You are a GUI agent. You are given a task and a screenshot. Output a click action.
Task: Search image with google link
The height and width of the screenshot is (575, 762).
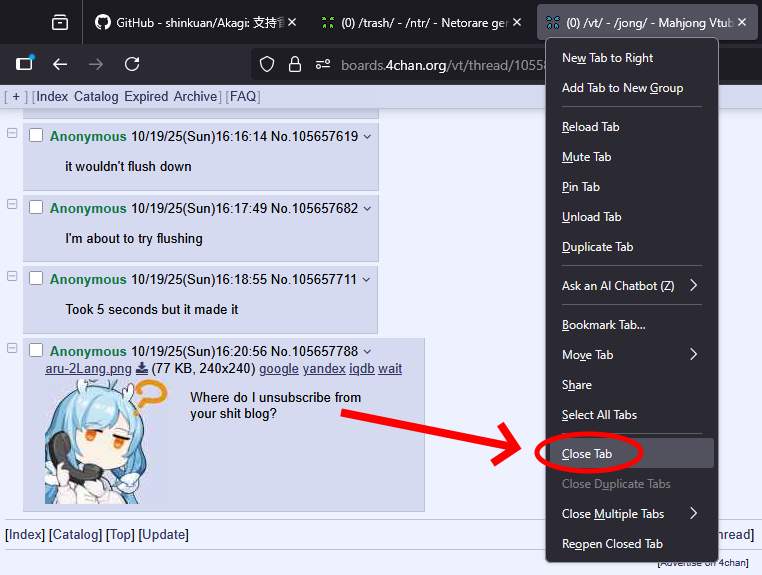point(279,368)
